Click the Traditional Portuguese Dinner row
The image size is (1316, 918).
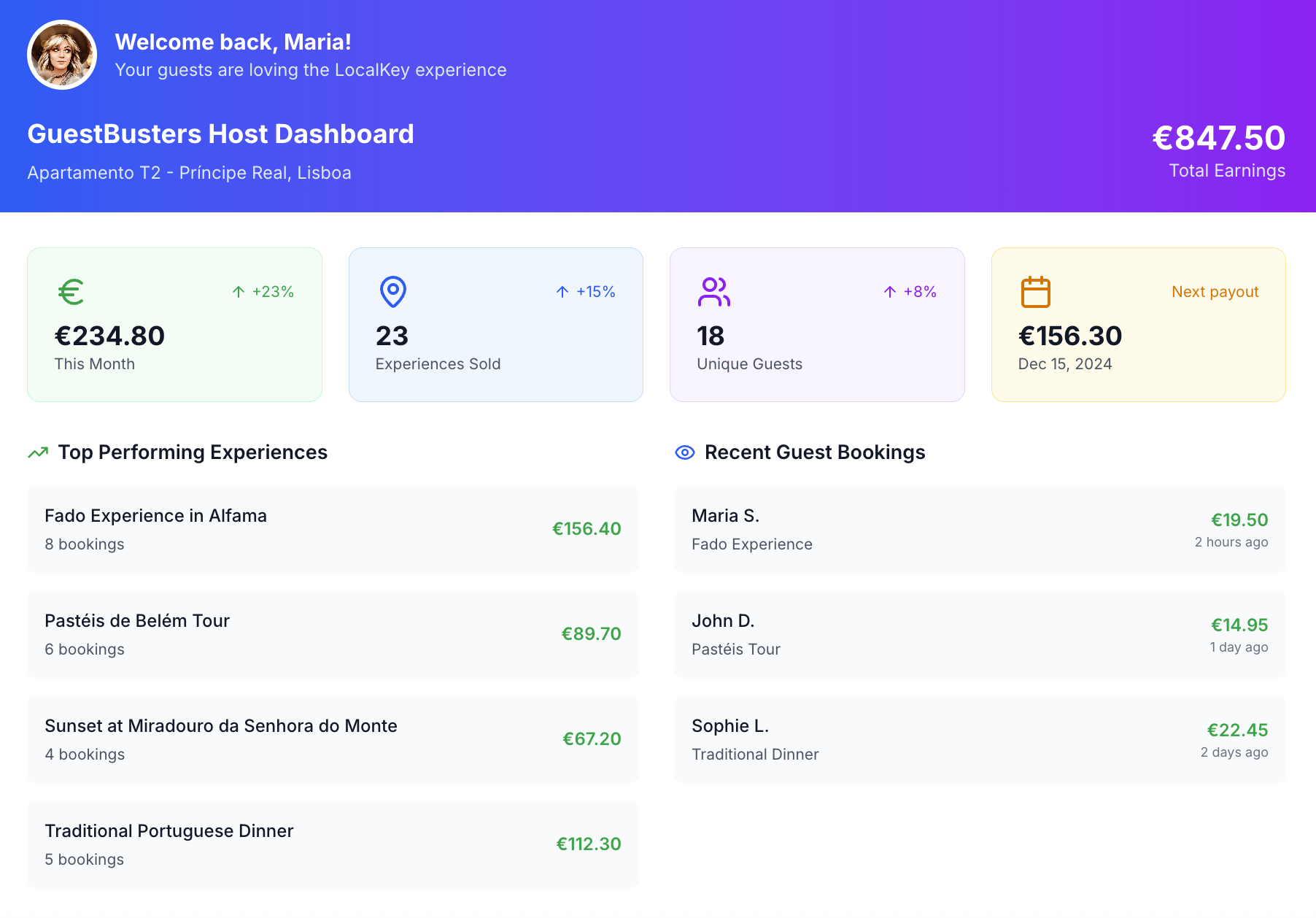click(x=333, y=844)
